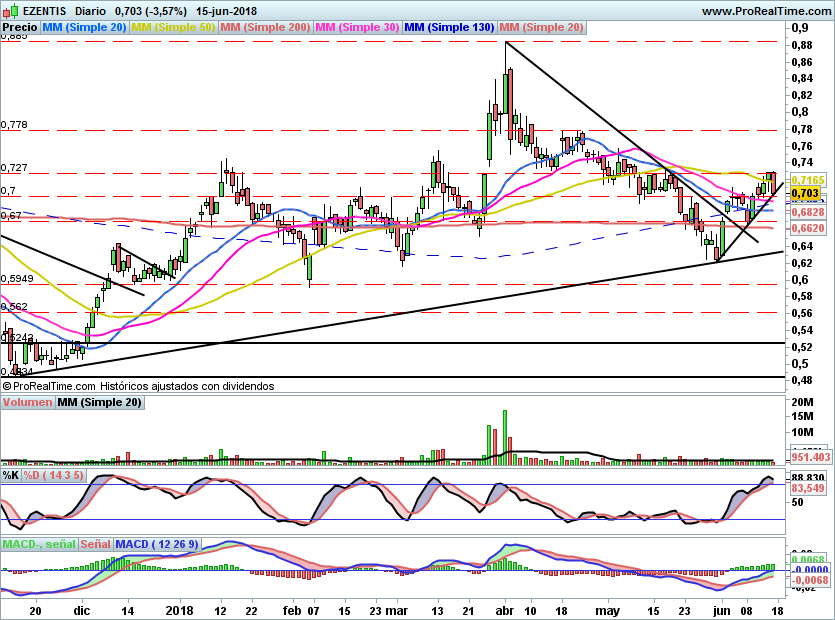Select the 0,703 (-3,57%) quote text
This screenshot has width=835, height=620.
151,11
